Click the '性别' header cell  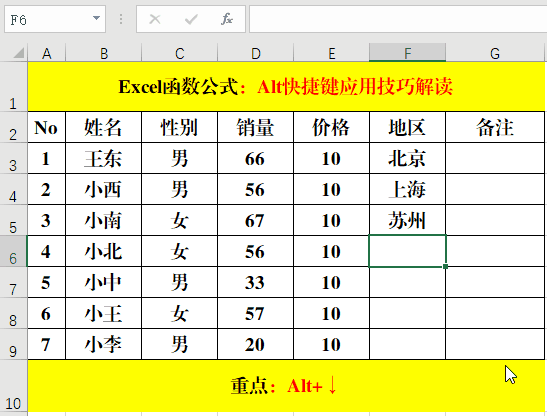[x=180, y=127]
